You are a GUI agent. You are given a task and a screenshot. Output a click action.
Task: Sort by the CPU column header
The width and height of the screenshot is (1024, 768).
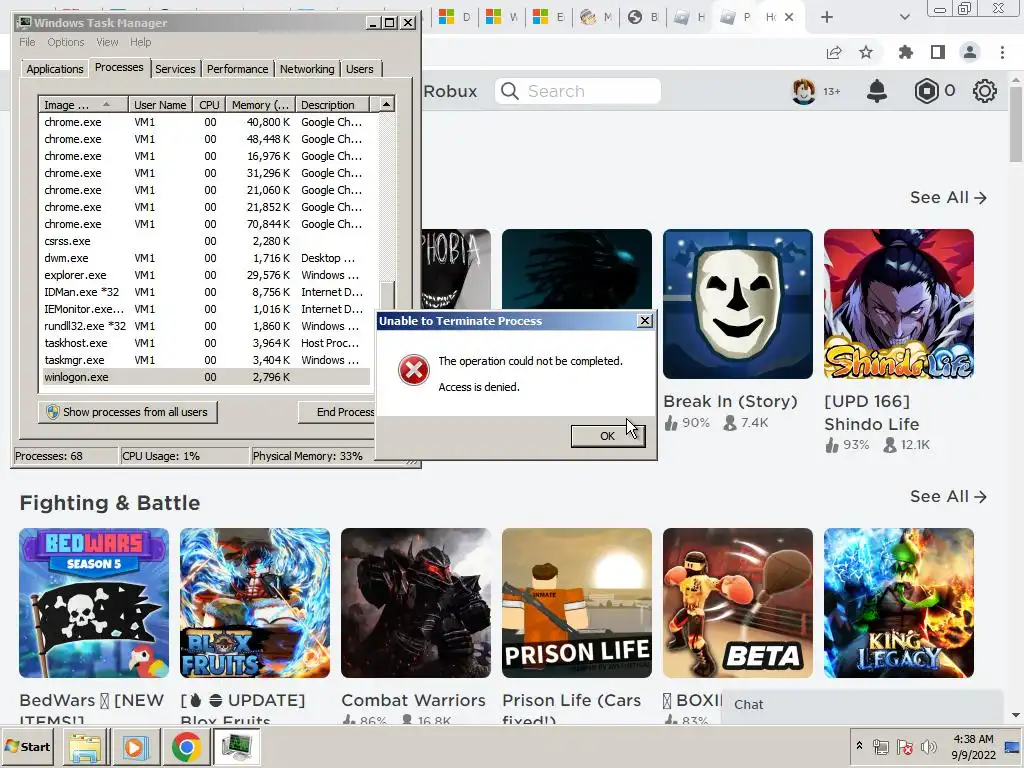click(x=209, y=104)
